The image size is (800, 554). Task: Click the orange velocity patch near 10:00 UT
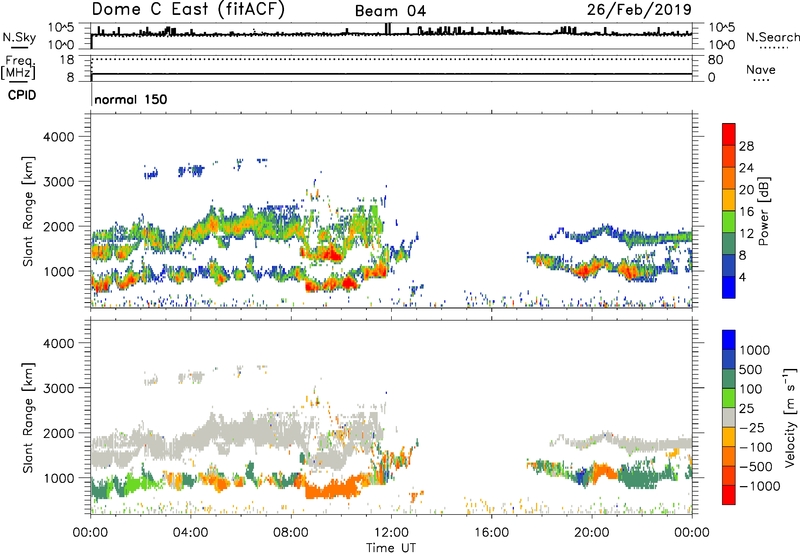(334, 488)
